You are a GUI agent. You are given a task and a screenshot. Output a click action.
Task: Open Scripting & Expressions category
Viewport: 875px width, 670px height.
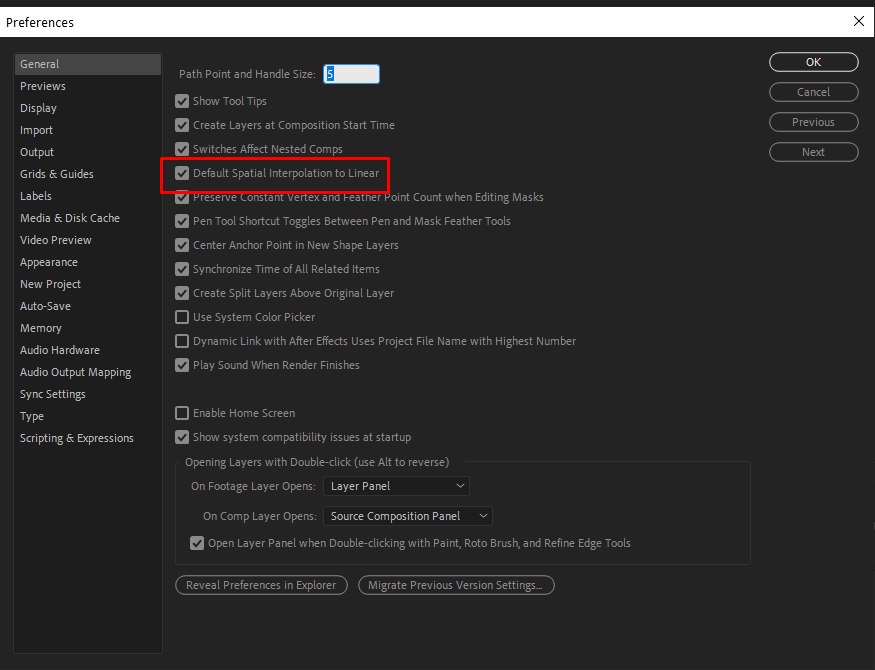(x=76, y=438)
